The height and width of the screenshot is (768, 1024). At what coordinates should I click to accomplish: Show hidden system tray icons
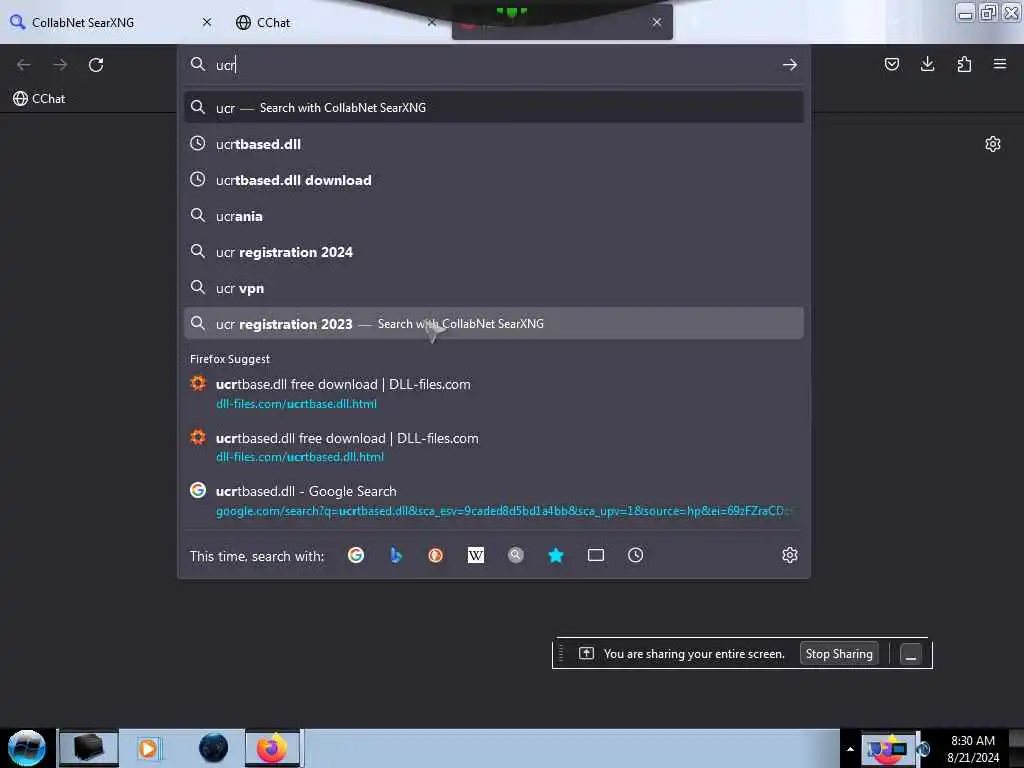click(850, 749)
